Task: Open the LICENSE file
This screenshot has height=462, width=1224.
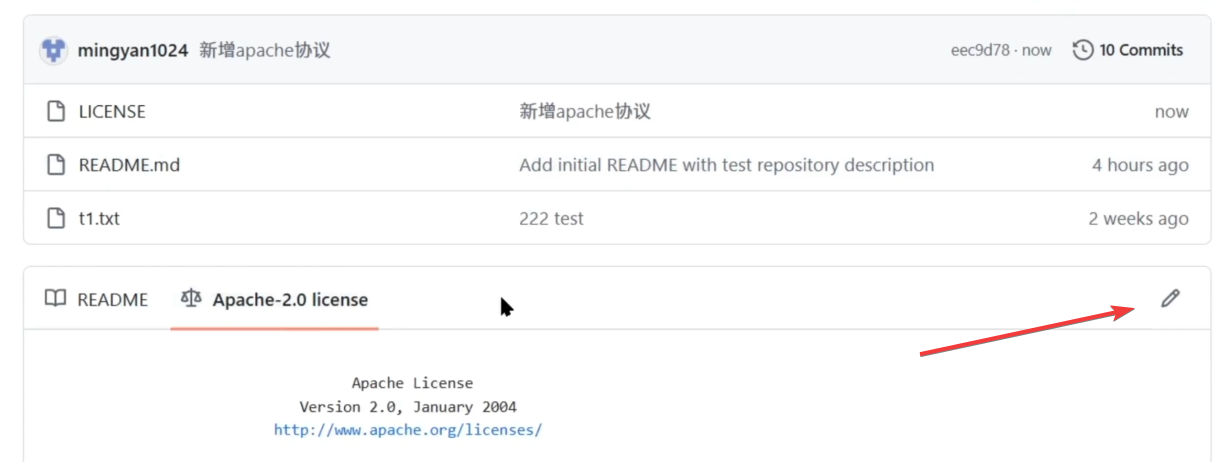Action: pos(112,111)
